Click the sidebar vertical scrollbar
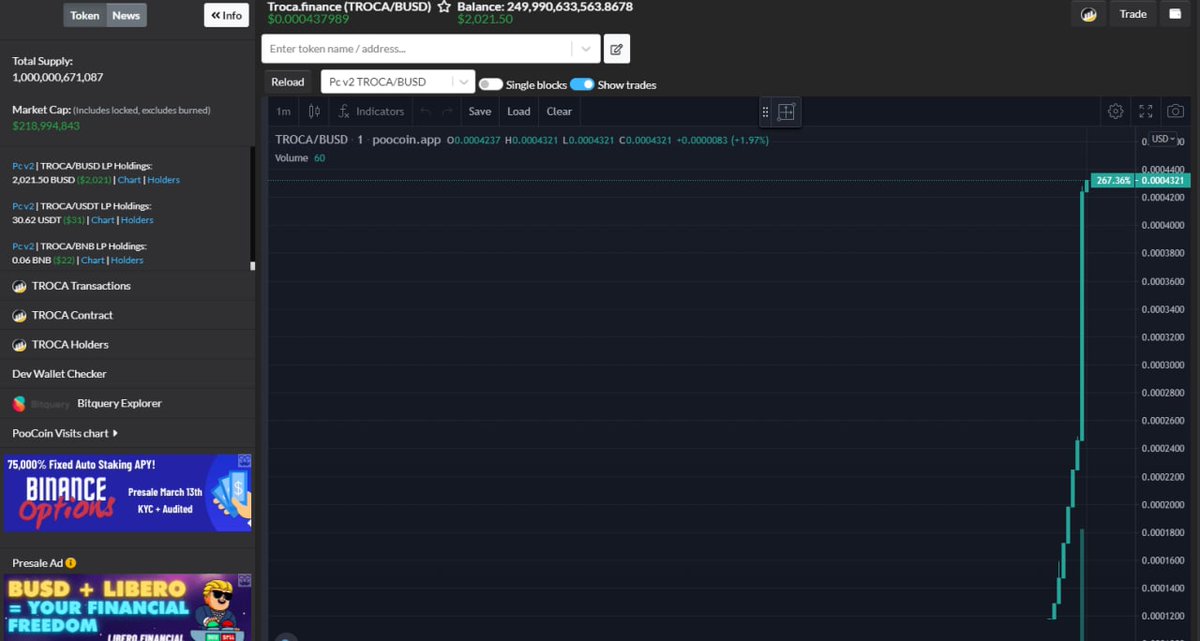The width and height of the screenshot is (1200, 641). pyautogui.click(x=253, y=208)
